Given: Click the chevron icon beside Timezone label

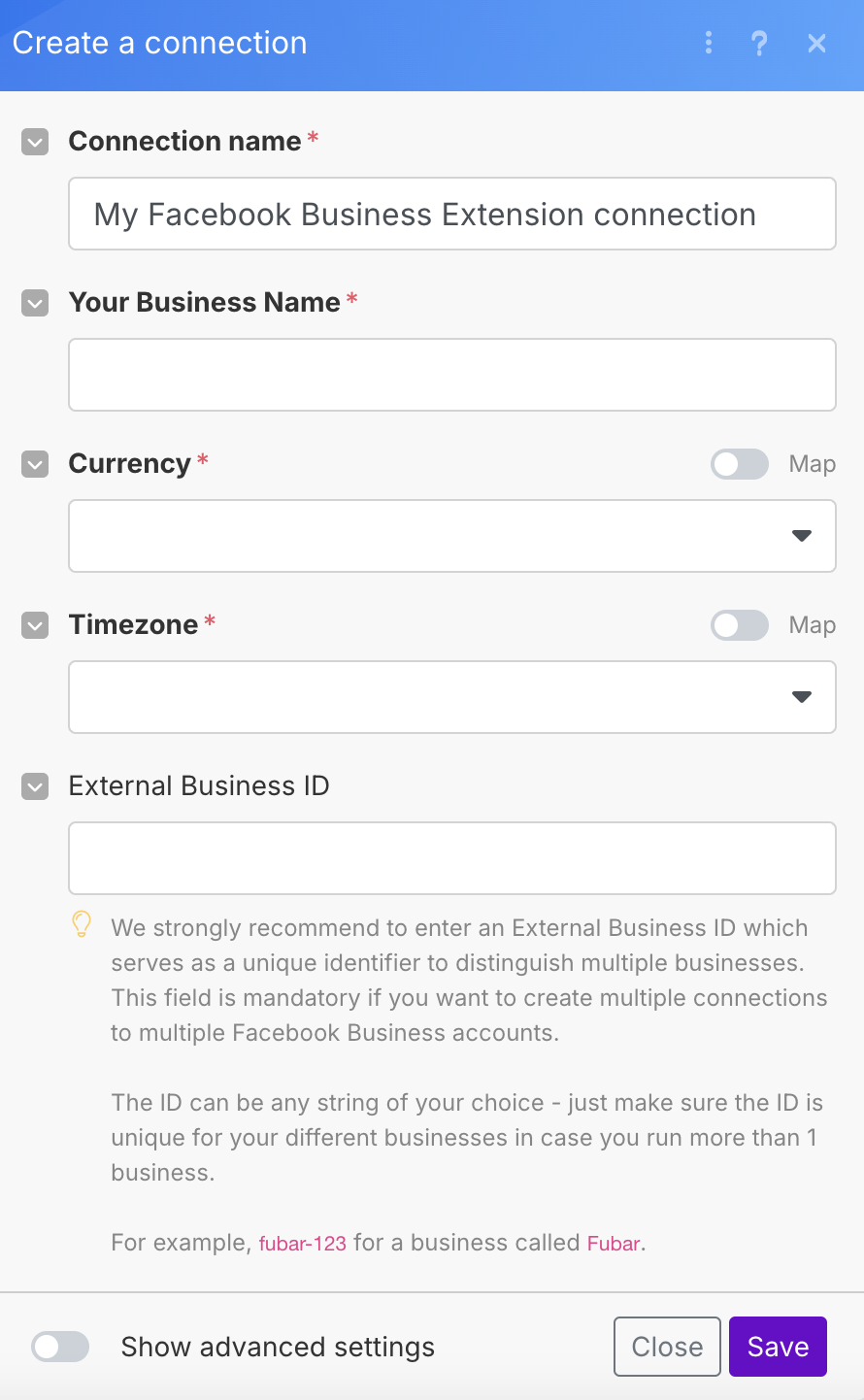Looking at the screenshot, I should (35, 625).
